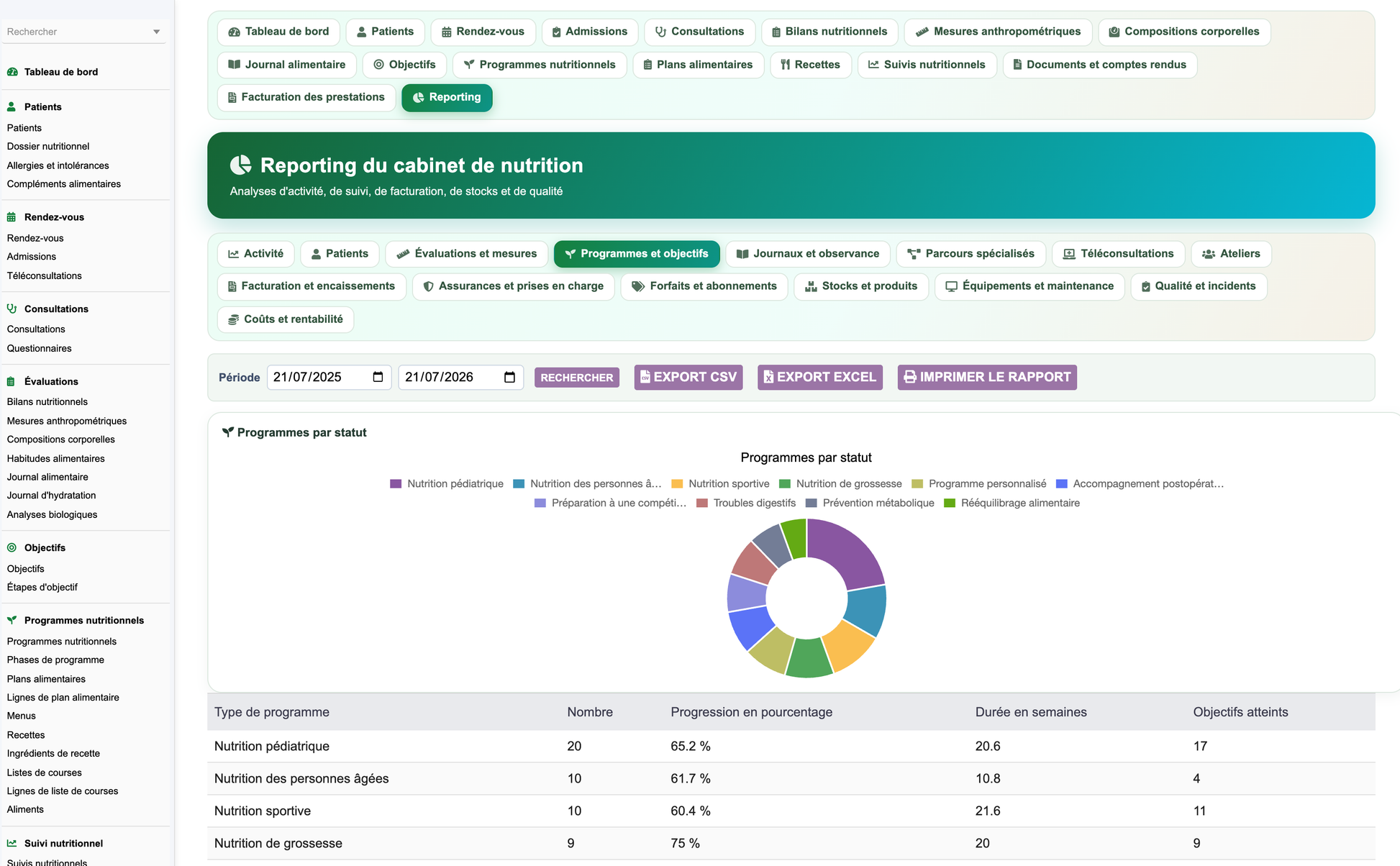Click the Programmes nutritionnels seedling icon in sidebar
Screen dimensions: 1400x866
tap(12, 620)
